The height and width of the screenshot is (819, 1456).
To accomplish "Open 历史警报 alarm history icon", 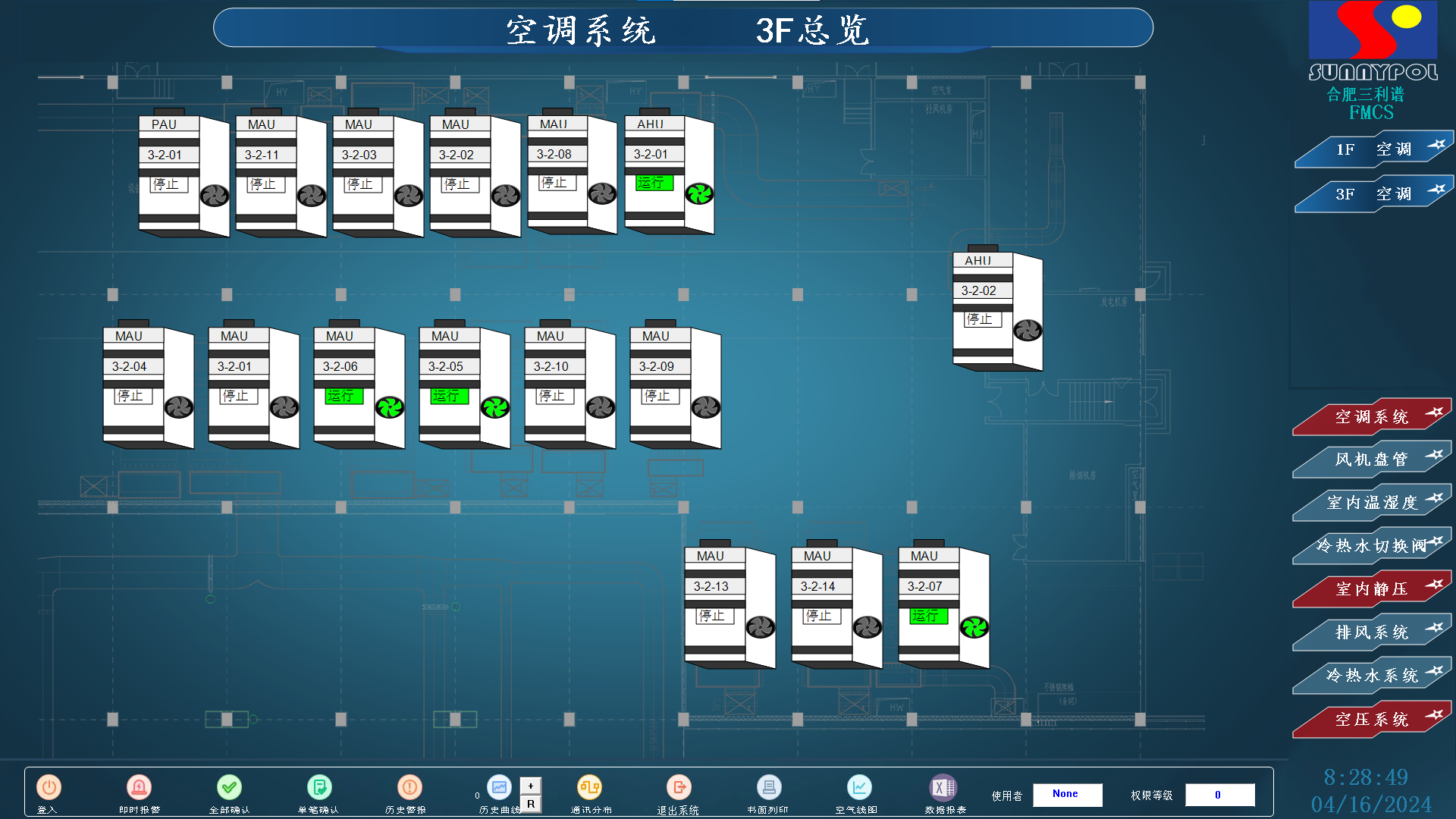I will pyautogui.click(x=409, y=788).
